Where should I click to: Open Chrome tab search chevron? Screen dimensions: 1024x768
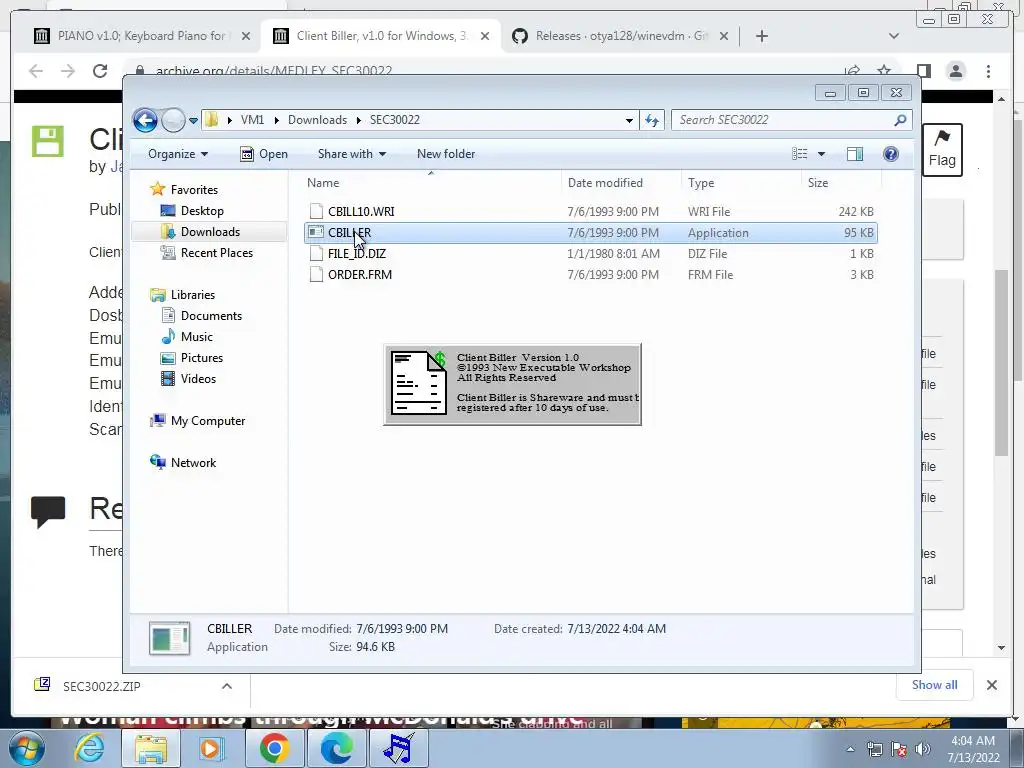click(x=894, y=36)
